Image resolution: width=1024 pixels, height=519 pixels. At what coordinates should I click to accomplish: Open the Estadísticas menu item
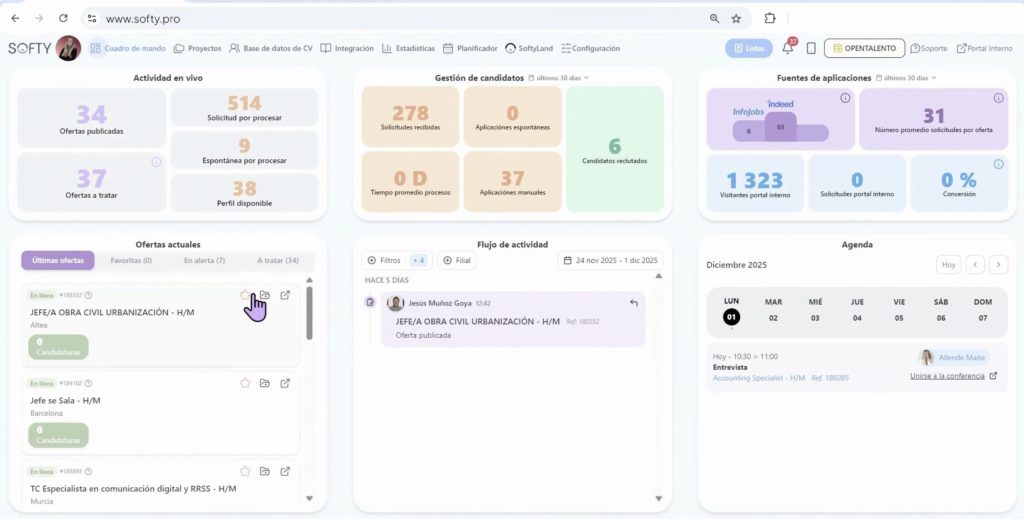(x=408, y=48)
